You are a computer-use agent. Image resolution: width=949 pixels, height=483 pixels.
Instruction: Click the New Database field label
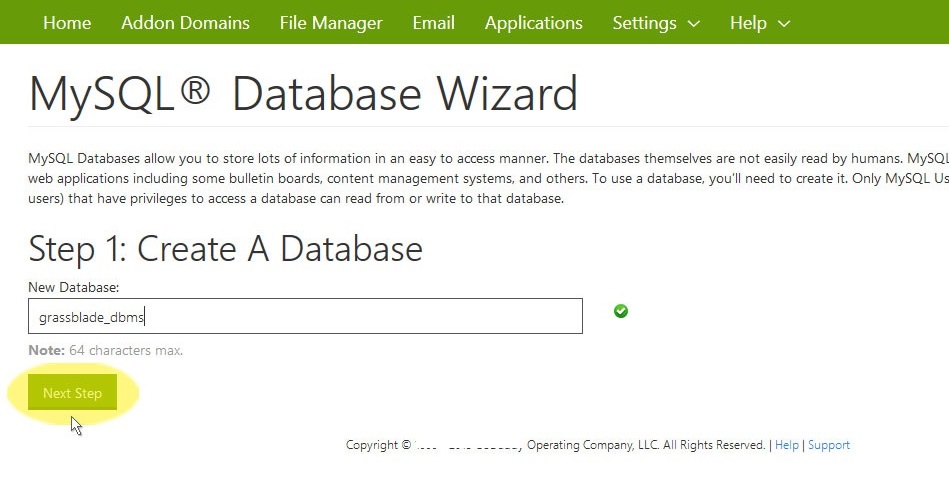point(73,287)
